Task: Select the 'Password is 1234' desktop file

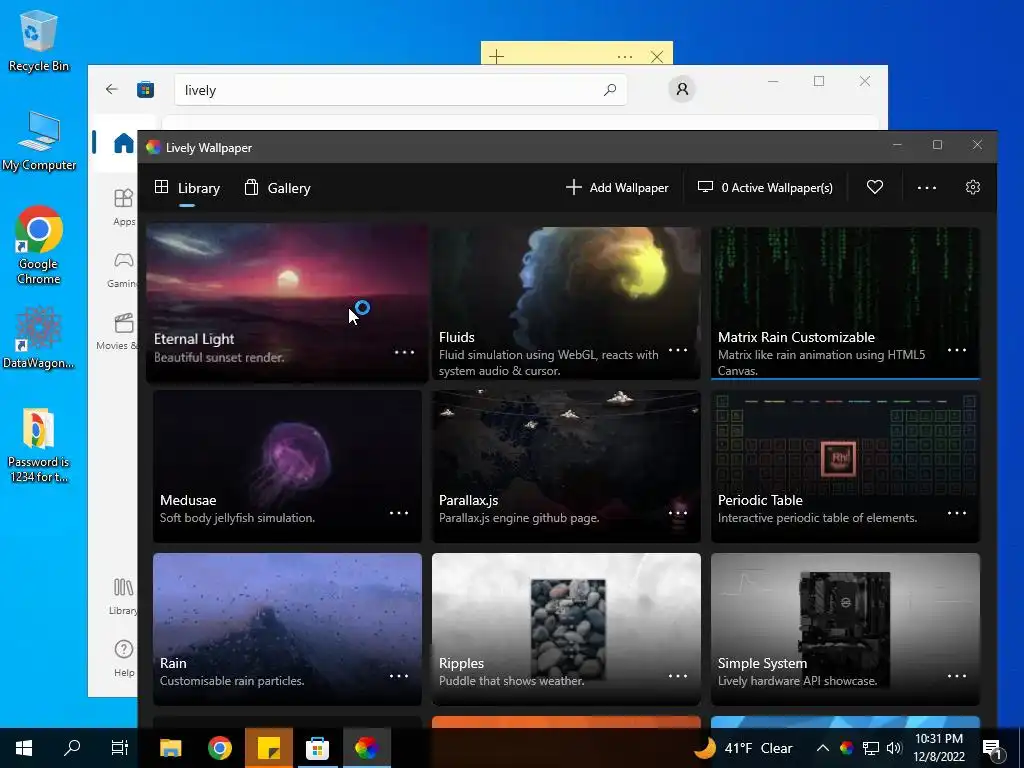Action: pyautogui.click(x=39, y=445)
